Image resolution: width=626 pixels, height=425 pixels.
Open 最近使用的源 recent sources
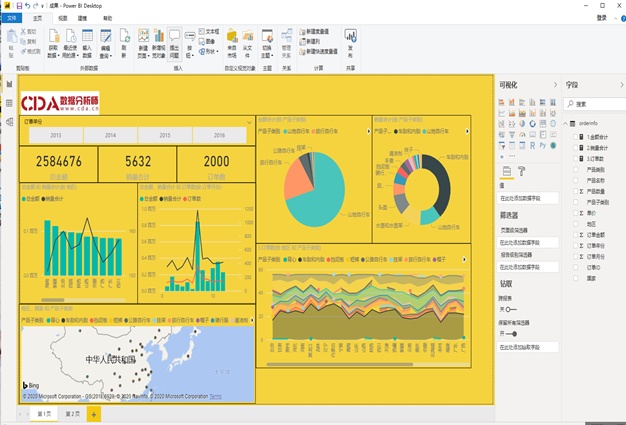point(70,43)
